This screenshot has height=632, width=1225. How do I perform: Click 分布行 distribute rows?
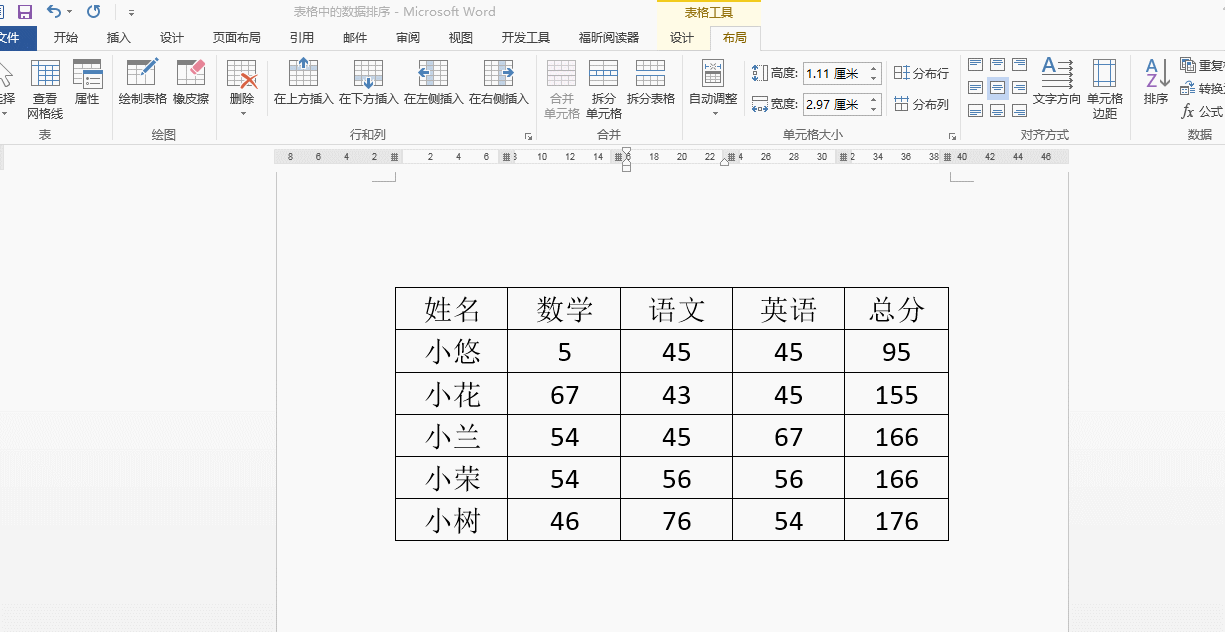click(921, 73)
